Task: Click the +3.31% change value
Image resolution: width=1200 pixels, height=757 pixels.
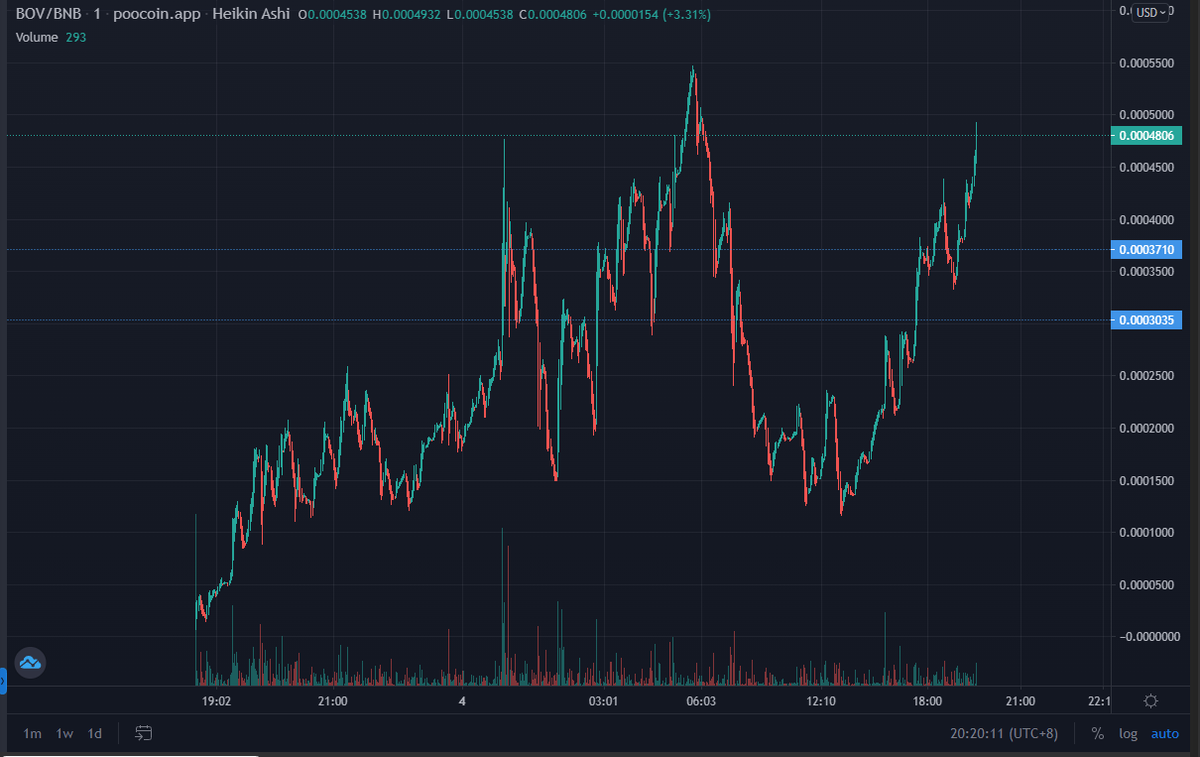Action: tap(689, 14)
